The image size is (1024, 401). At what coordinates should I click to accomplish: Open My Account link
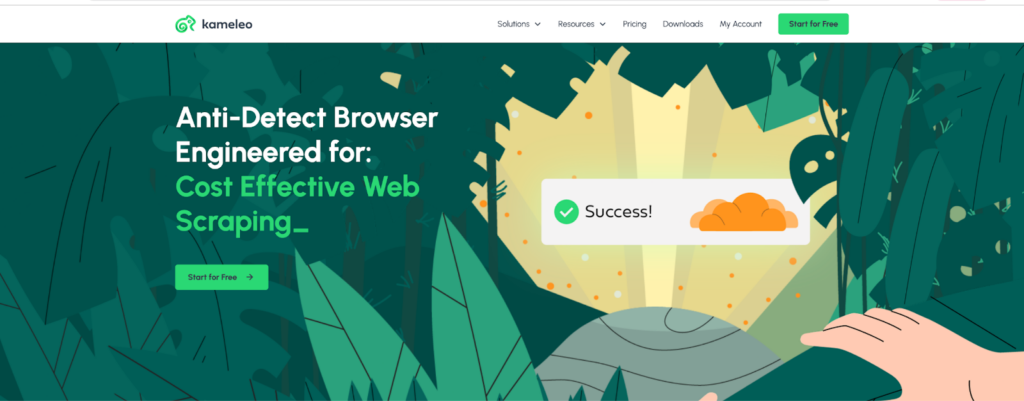[x=741, y=24]
